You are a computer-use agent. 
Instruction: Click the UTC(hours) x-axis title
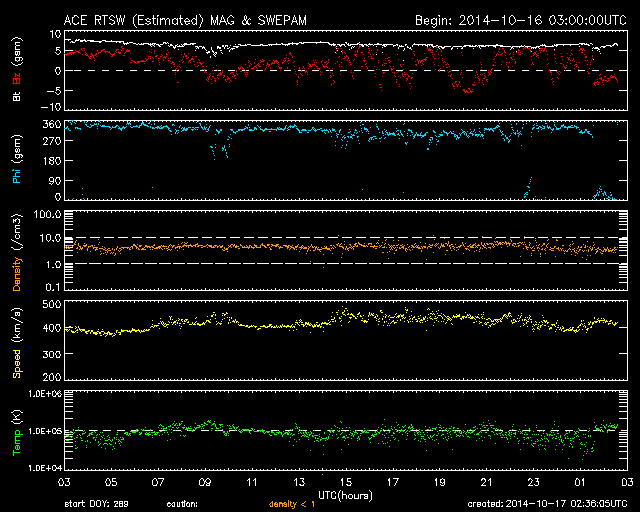[346, 495]
